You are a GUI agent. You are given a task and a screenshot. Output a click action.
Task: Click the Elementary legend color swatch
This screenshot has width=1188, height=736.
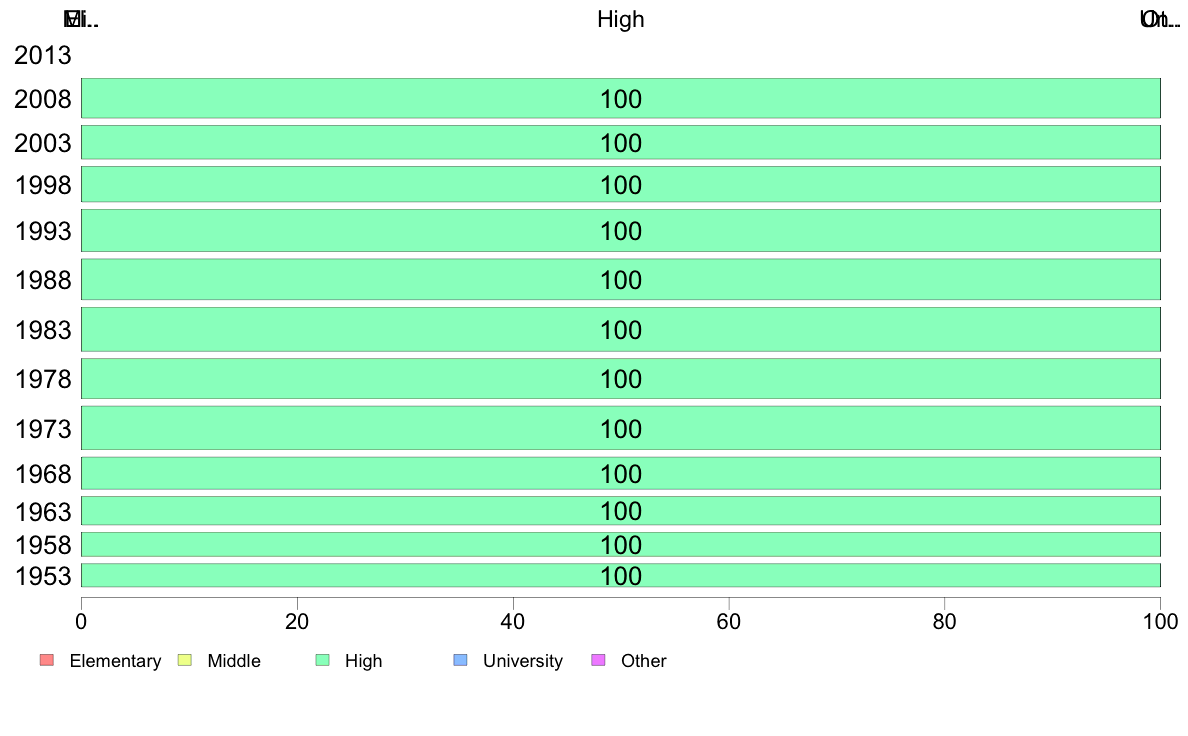47,660
